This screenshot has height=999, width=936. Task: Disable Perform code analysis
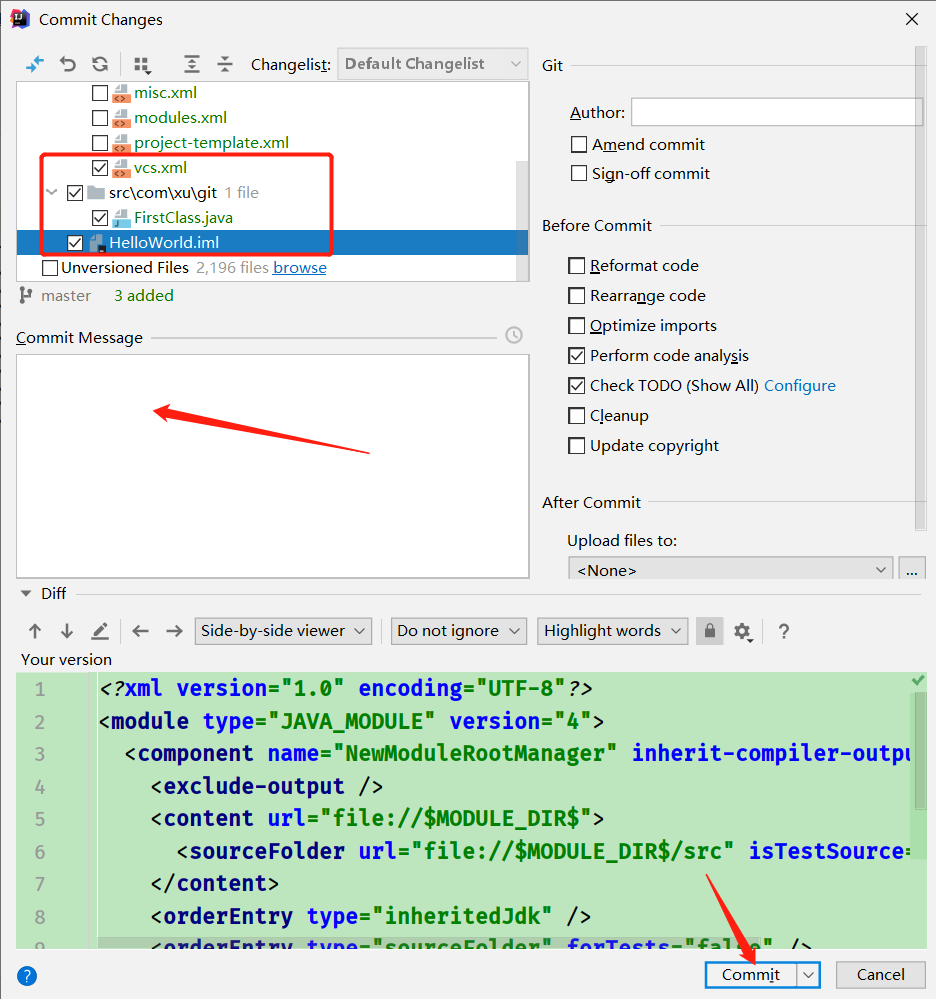point(576,356)
